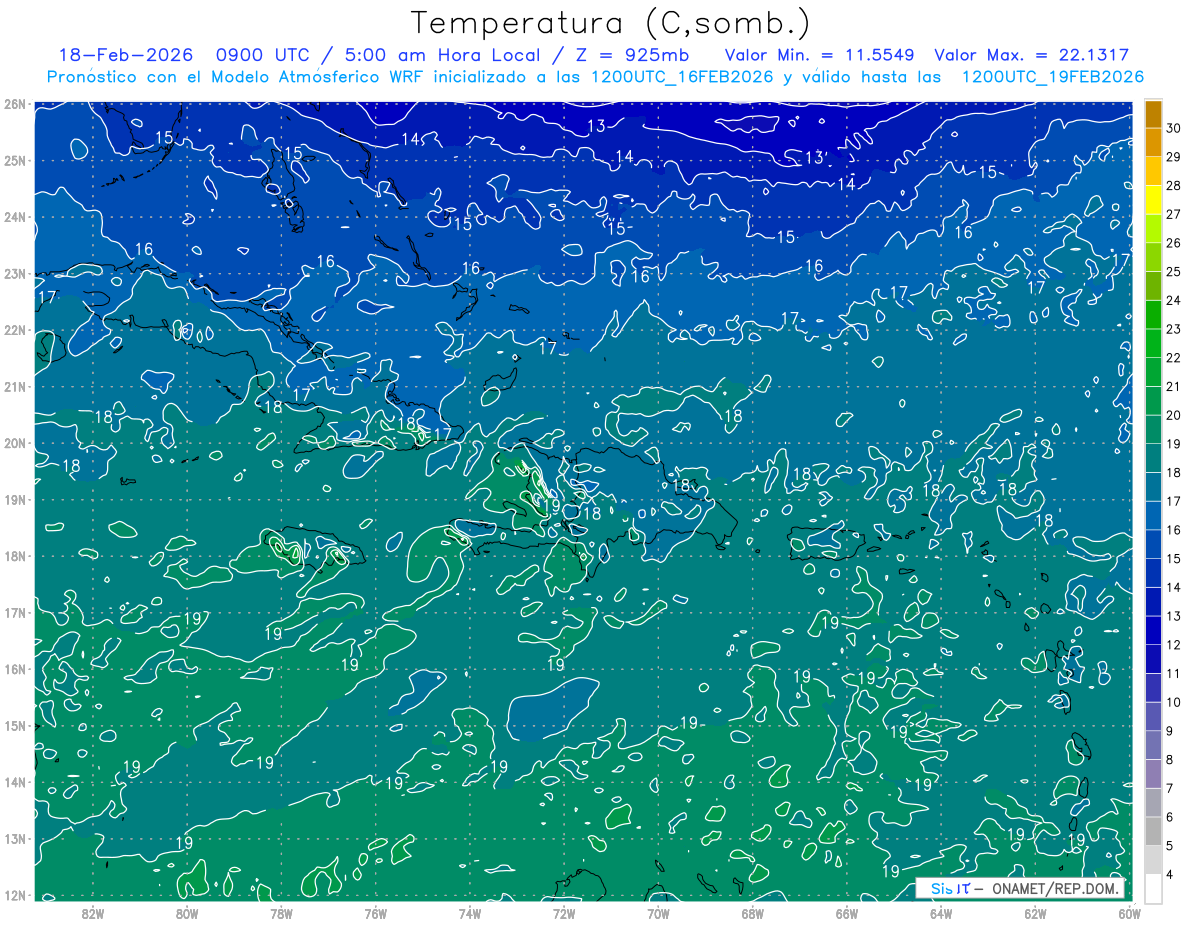
Task: Click 'Modelo Atmosferico WRF' text
Action: (309, 77)
